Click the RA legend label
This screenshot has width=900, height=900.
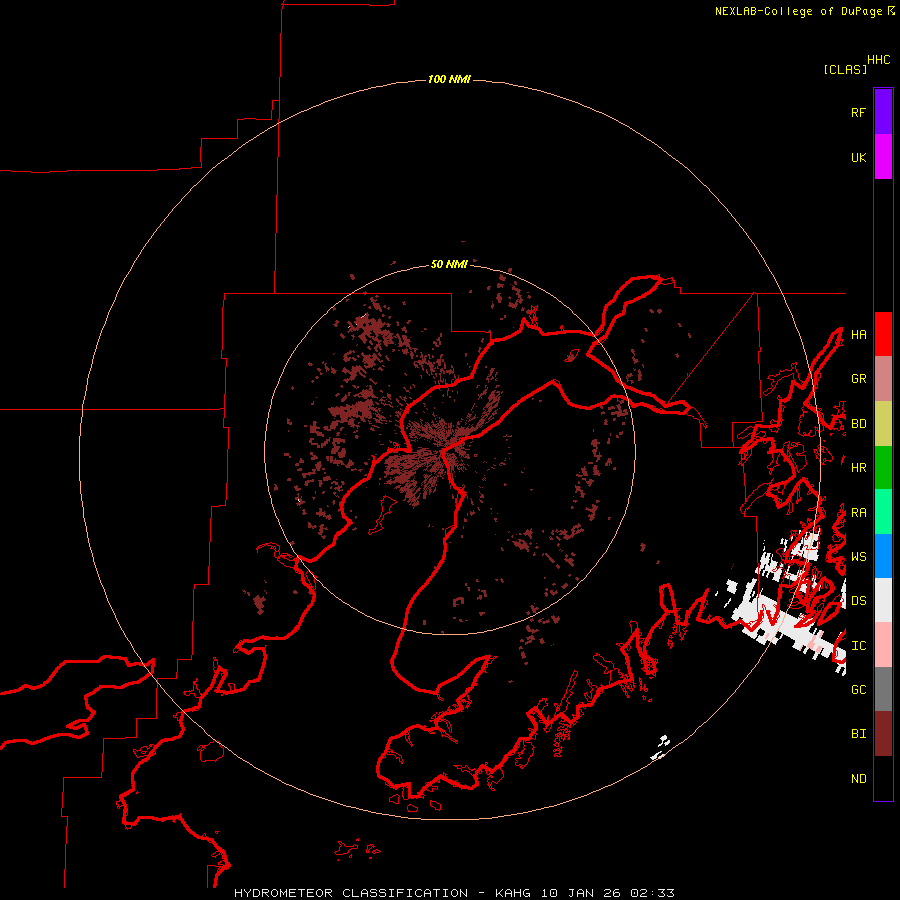[x=858, y=513]
